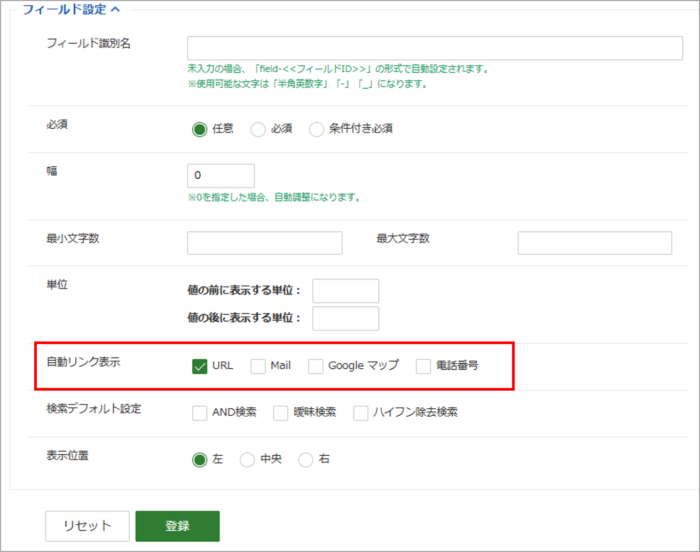Click the ※0を指定した場合 hint text
The height and width of the screenshot is (552, 700).
274,197
